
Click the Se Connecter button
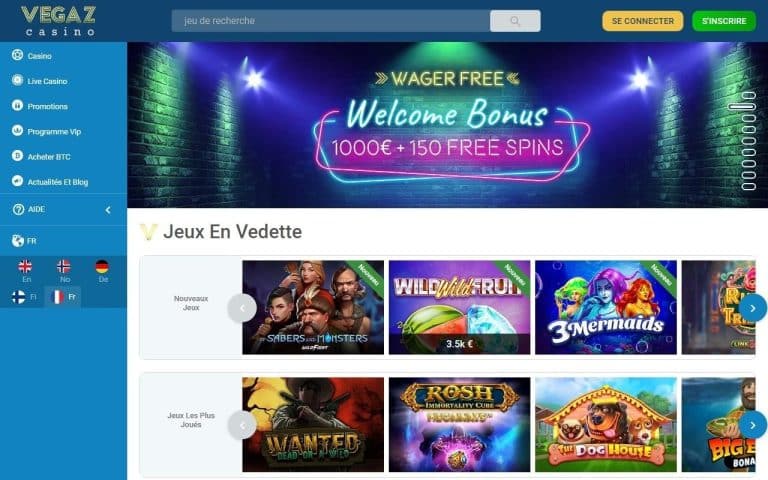click(643, 21)
